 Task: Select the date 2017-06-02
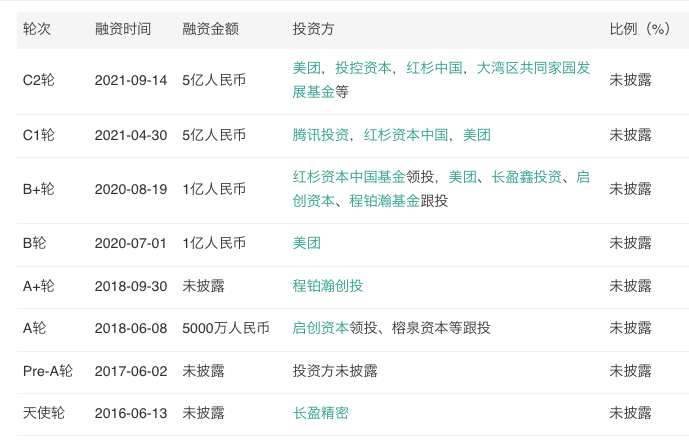click(x=131, y=371)
